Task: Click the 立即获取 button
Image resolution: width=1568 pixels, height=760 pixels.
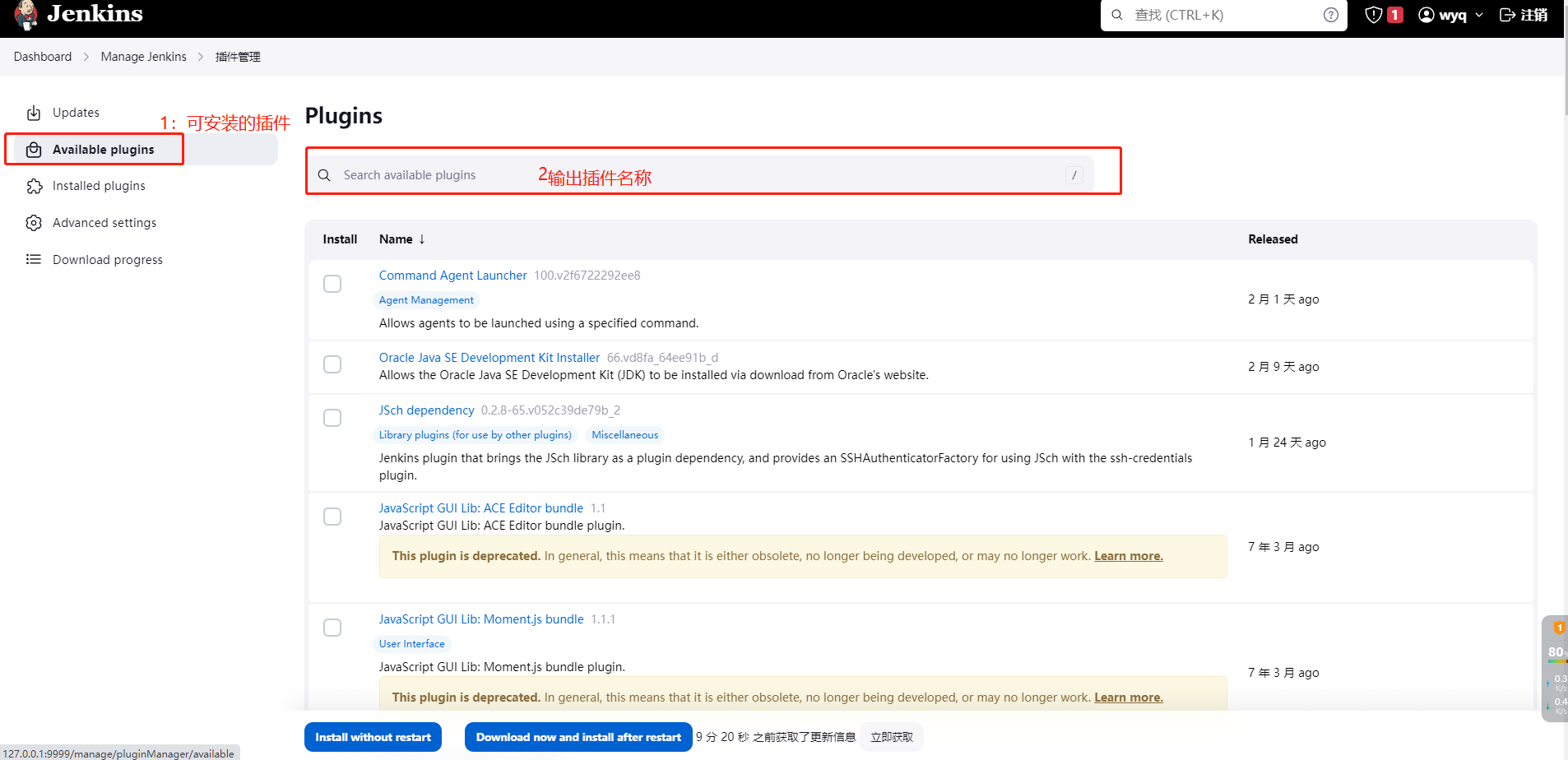Action: click(892, 737)
